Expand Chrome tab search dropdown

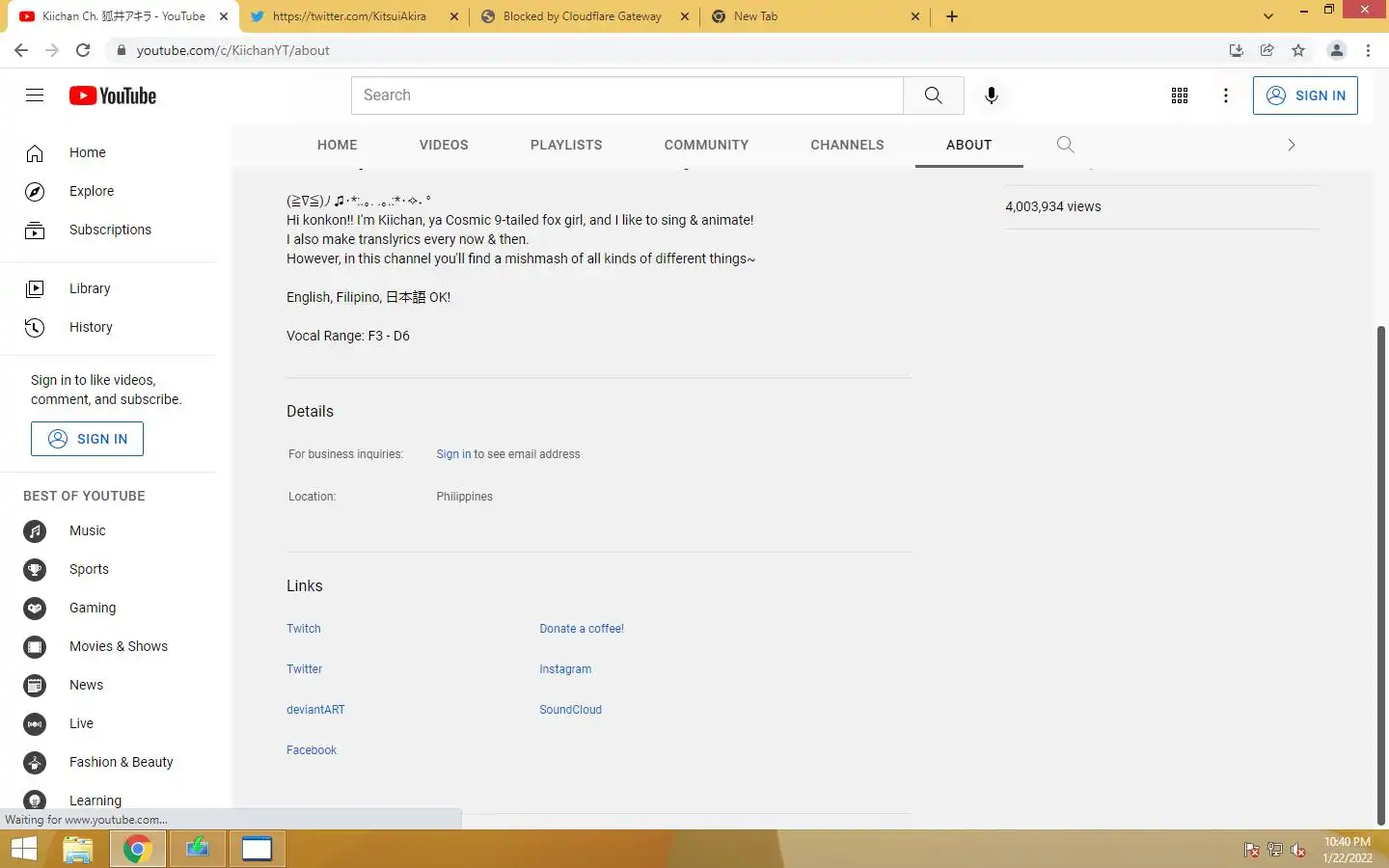1268,16
